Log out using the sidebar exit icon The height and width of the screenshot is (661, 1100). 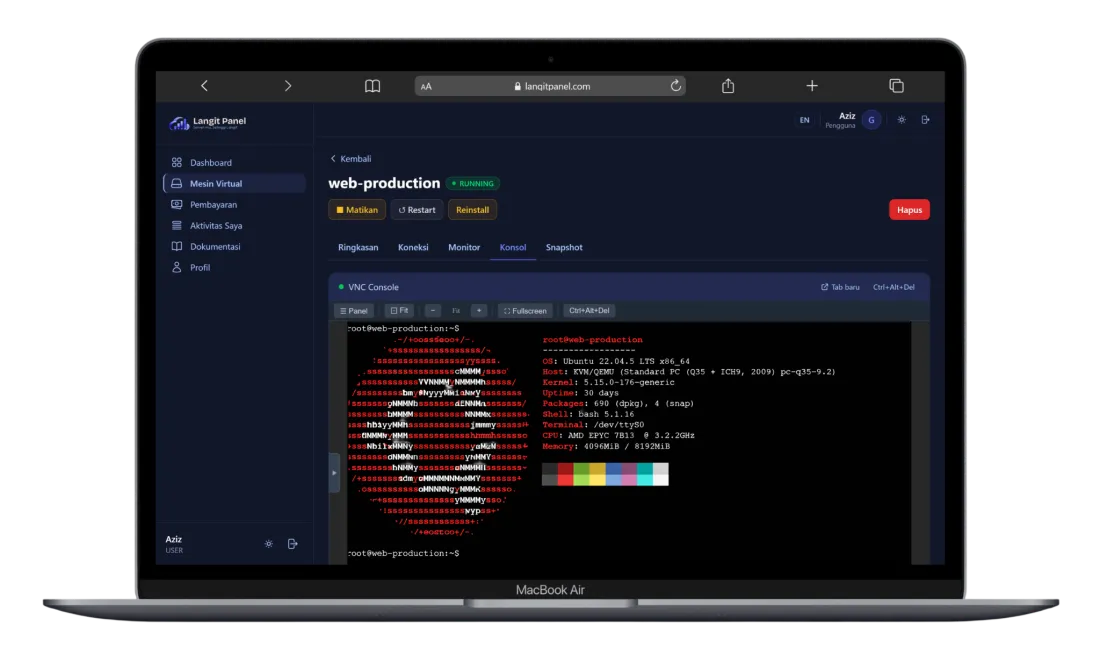[x=293, y=544]
